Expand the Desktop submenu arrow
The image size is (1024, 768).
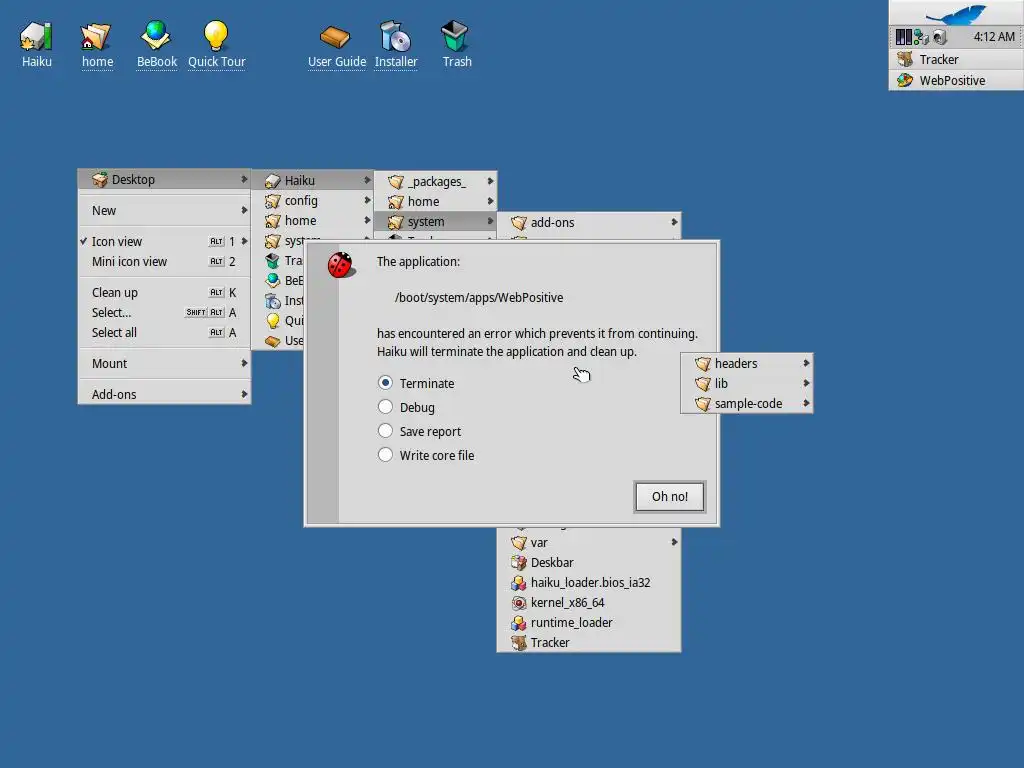(244, 179)
